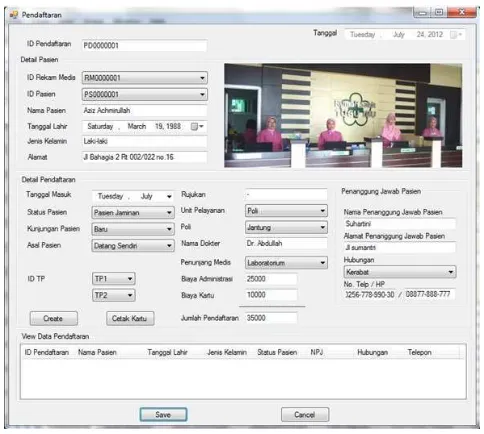Click the Nama Penanggung Jawab Pasien field
Viewport: 484px width, 434px height.
pos(399,224)
